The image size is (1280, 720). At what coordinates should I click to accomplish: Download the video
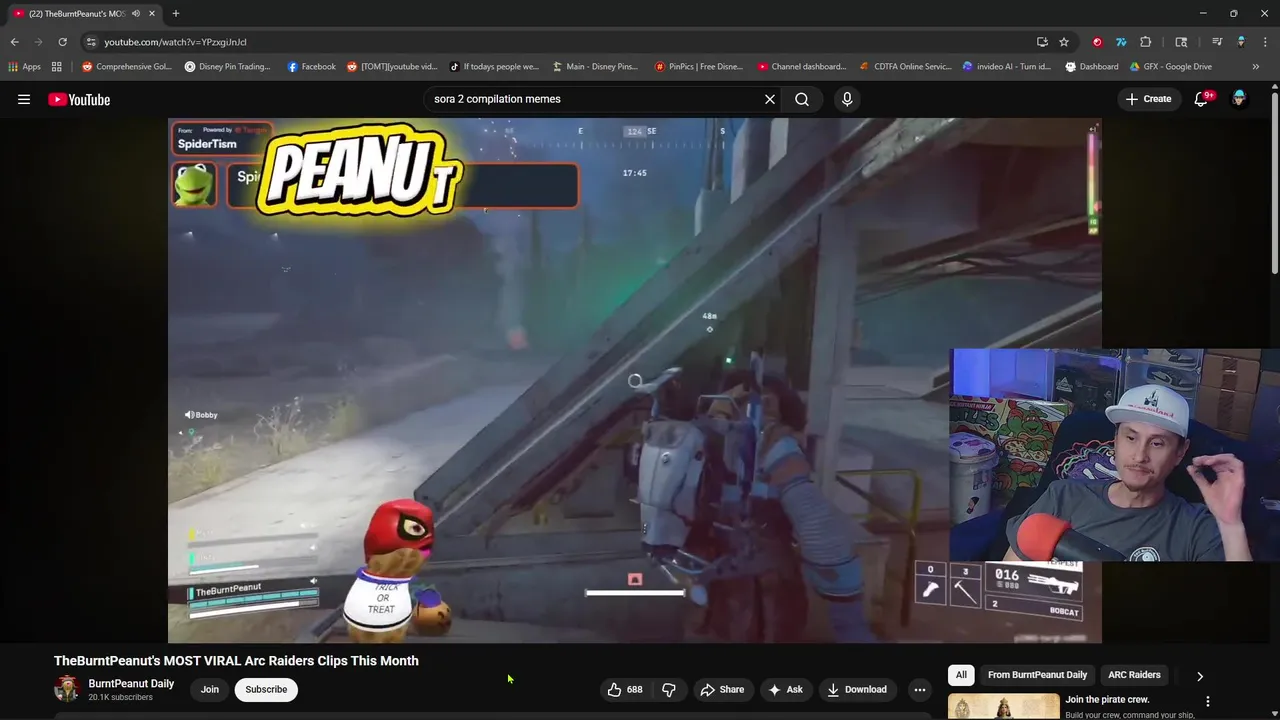pyautogui.click(x=856, y=689)
